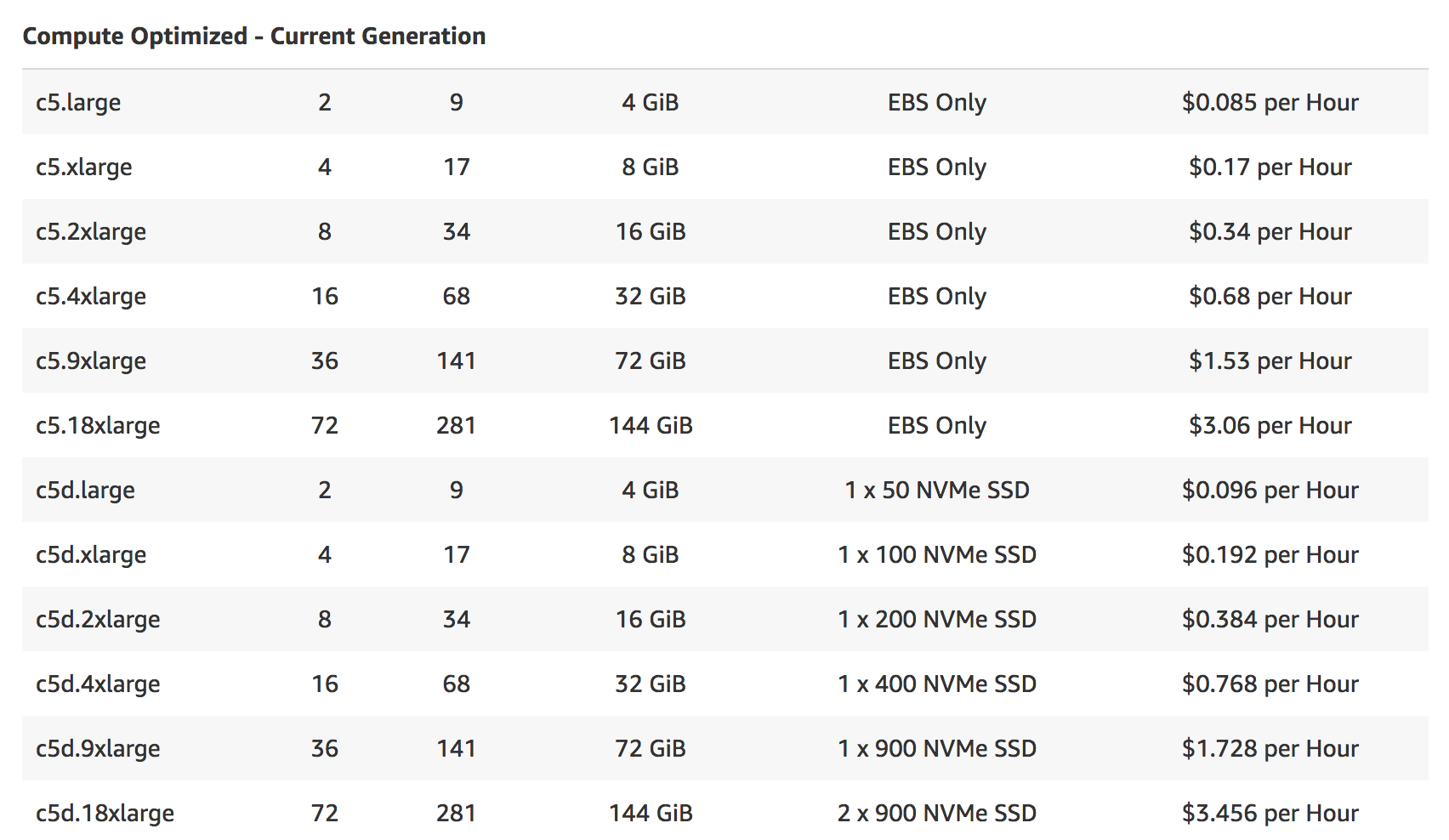Select the c5d.18xlarge instance name
This screenshot has width=1449, height=840.
[105, 814]
